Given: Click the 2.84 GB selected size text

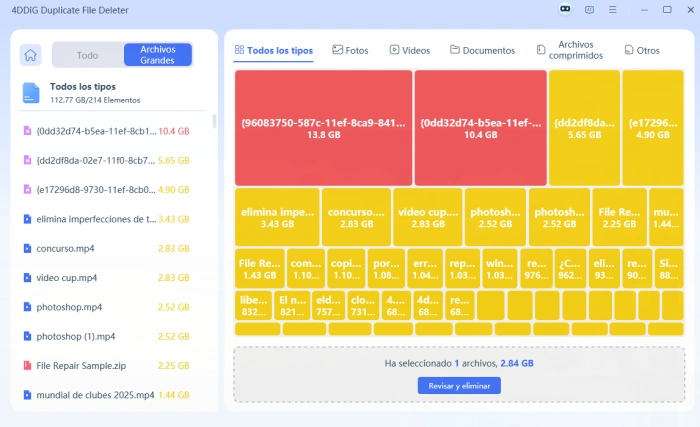Looking at the screenshot, I should pyautogui.click(x=517, y=363).
